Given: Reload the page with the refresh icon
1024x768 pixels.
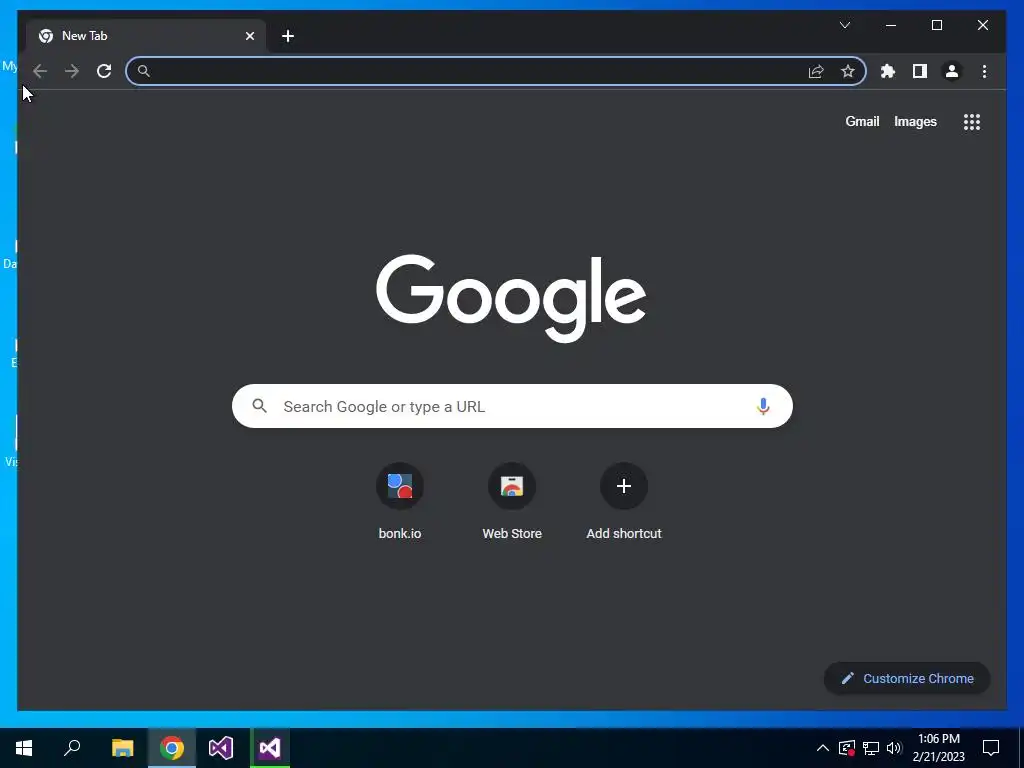Looking at the screenshot, I should tap(104, 71).
